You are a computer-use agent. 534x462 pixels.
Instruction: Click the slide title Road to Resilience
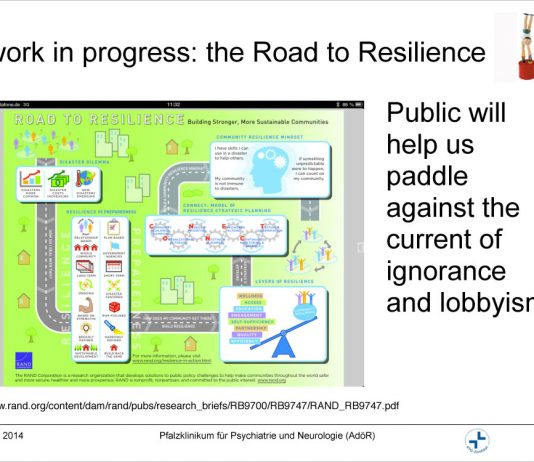coord(243,52)
